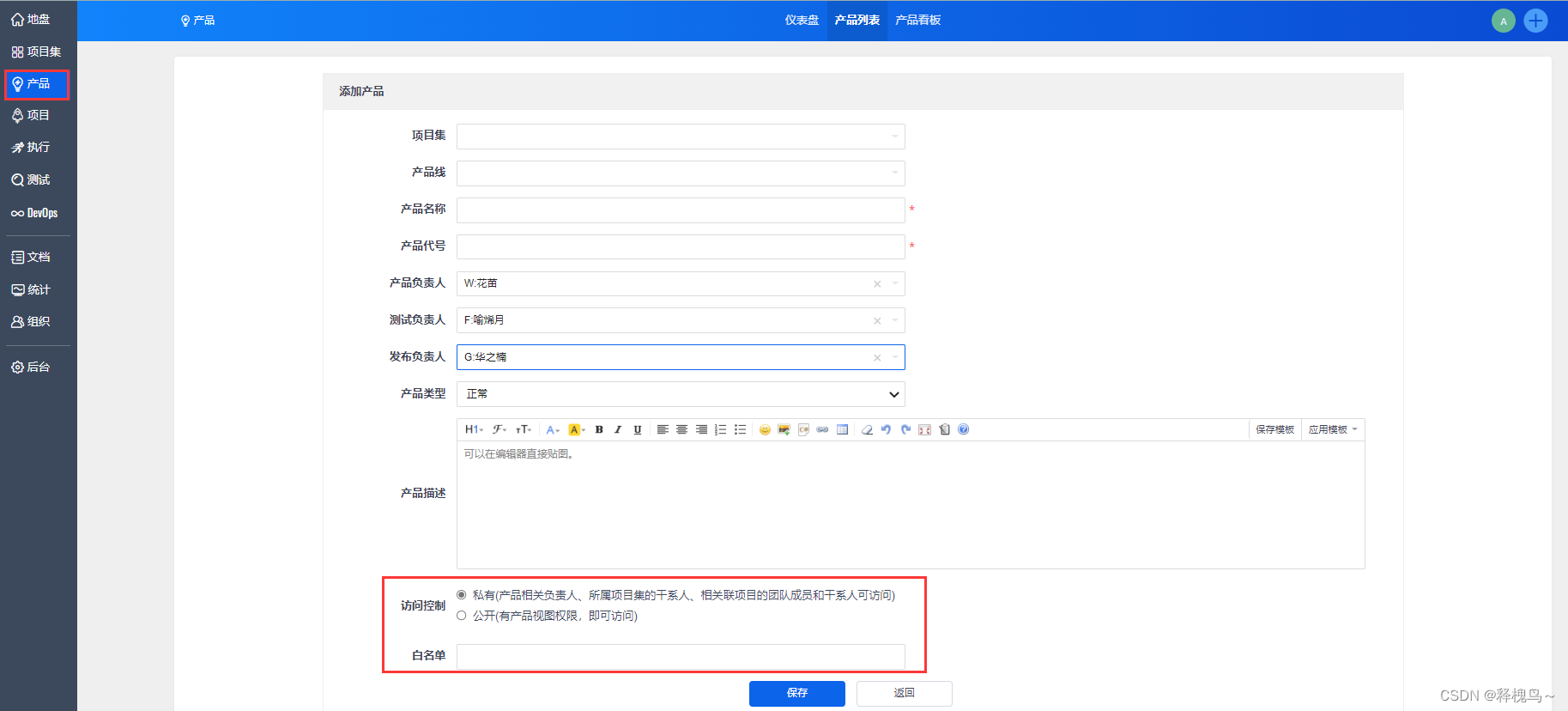Clear the 产品负责人 selection W:花苗
Image resolution: width=1568 pixels, height=711 pixels.
877,284
